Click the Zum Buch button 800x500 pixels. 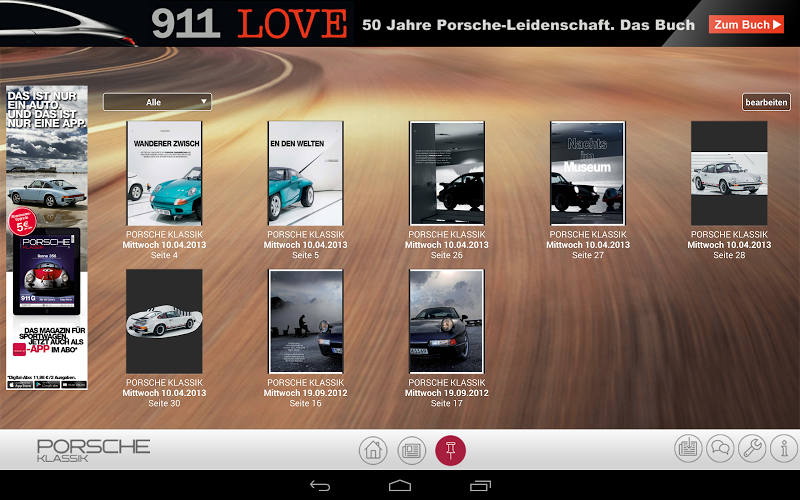[x=746, y=24]
